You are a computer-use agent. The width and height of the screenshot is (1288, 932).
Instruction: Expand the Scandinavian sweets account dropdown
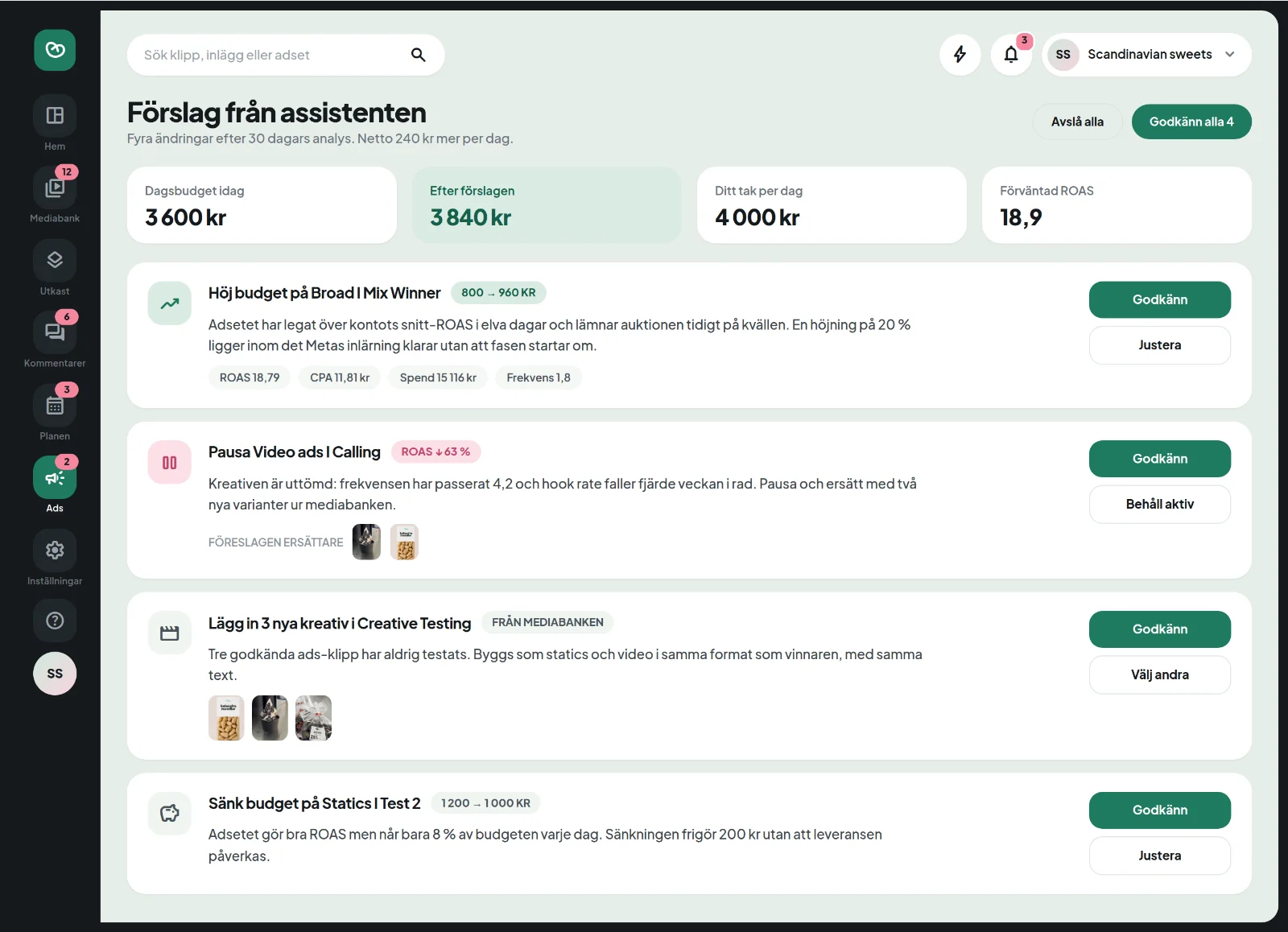click(x=1147, y=55)
